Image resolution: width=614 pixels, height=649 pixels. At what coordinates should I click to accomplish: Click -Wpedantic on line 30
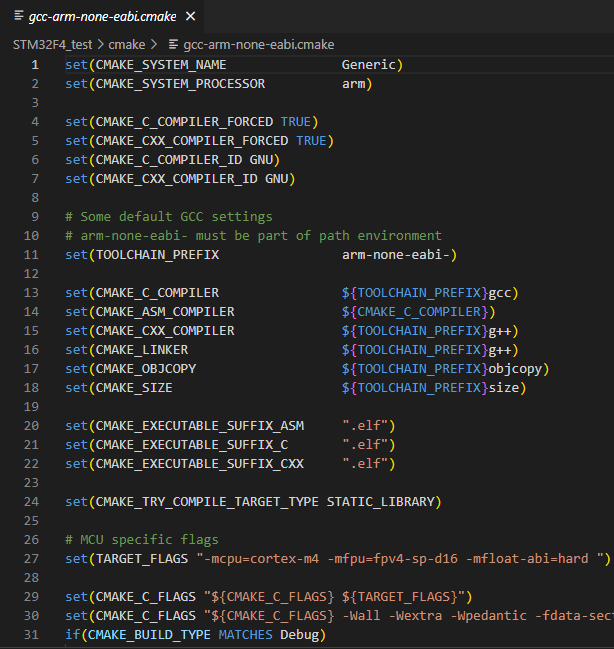(x=489, y=616)
